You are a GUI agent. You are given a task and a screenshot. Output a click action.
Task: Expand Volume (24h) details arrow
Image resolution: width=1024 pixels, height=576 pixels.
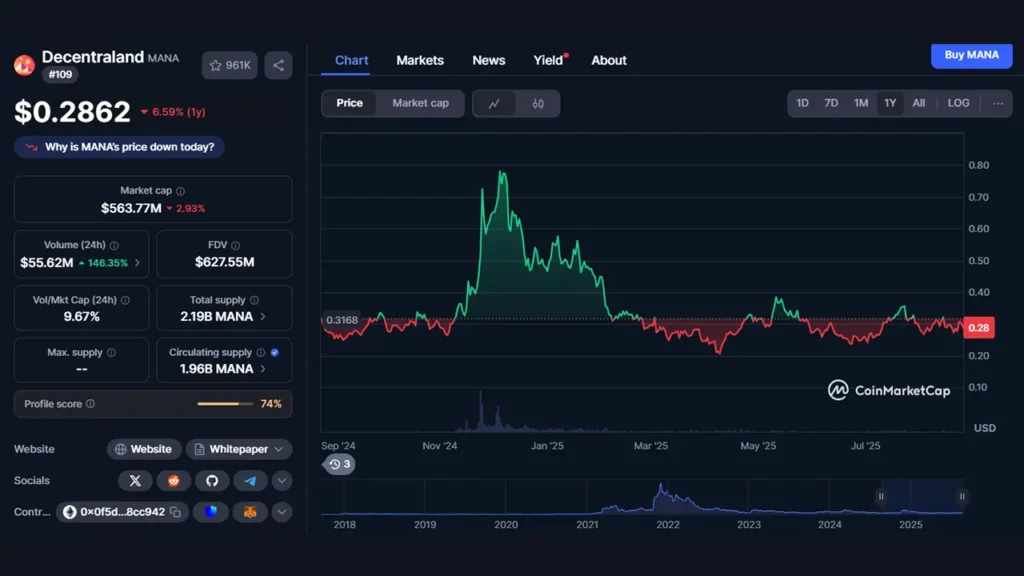pyautogui.click(x=137, y=263)
